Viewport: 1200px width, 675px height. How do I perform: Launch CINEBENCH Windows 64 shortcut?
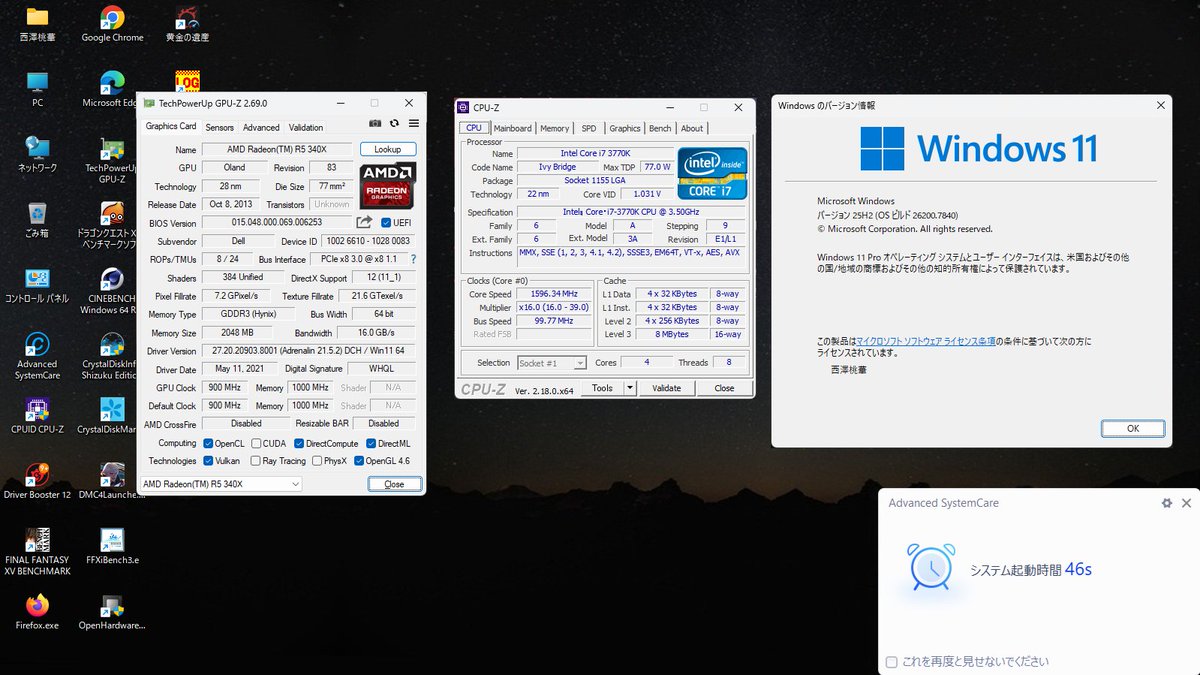click(x=112, y=290)
